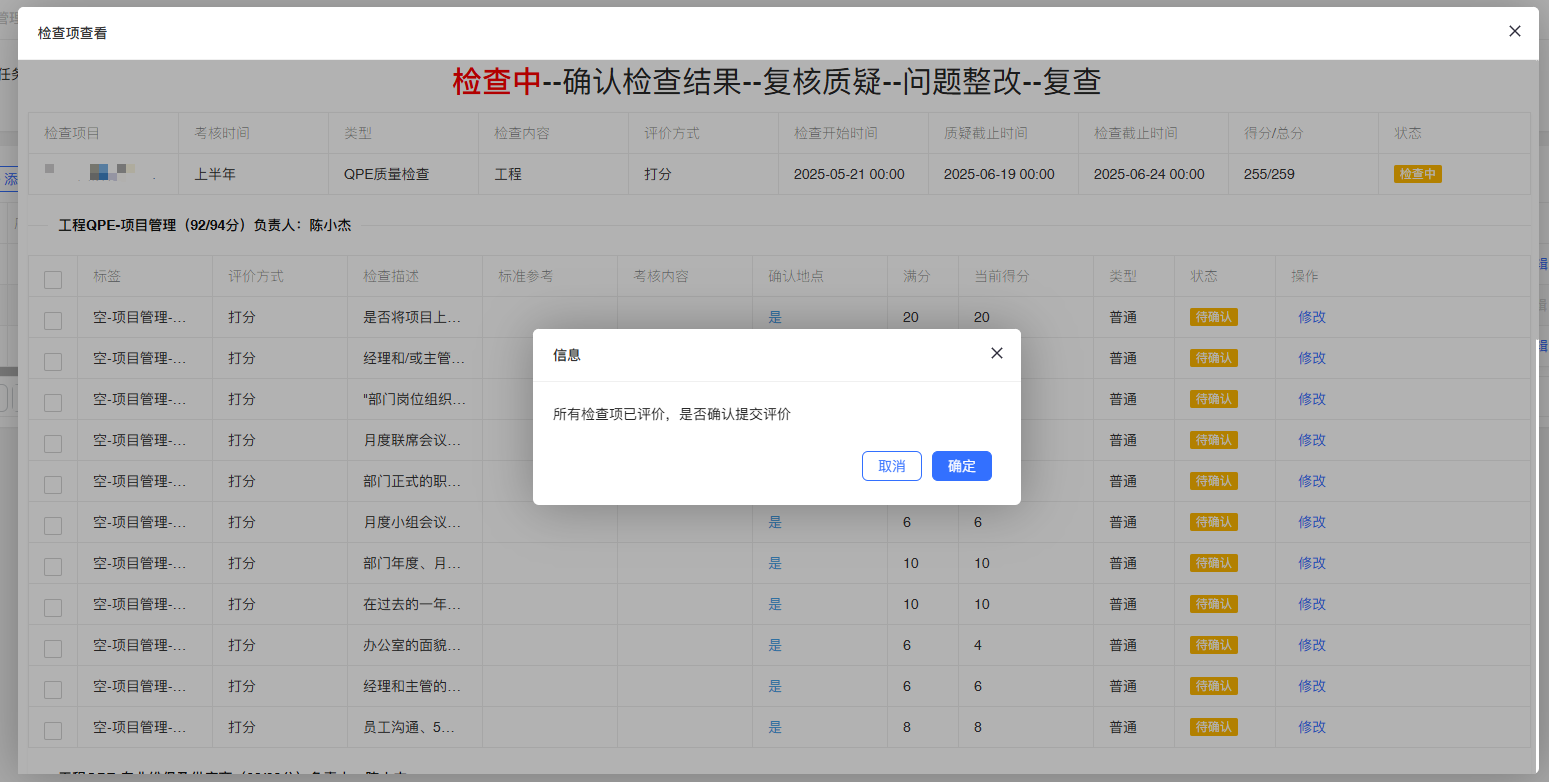Check the checkbox beside the 办公室的面貌 row
Screen dimensions: 1549x782
pos(53,645)
